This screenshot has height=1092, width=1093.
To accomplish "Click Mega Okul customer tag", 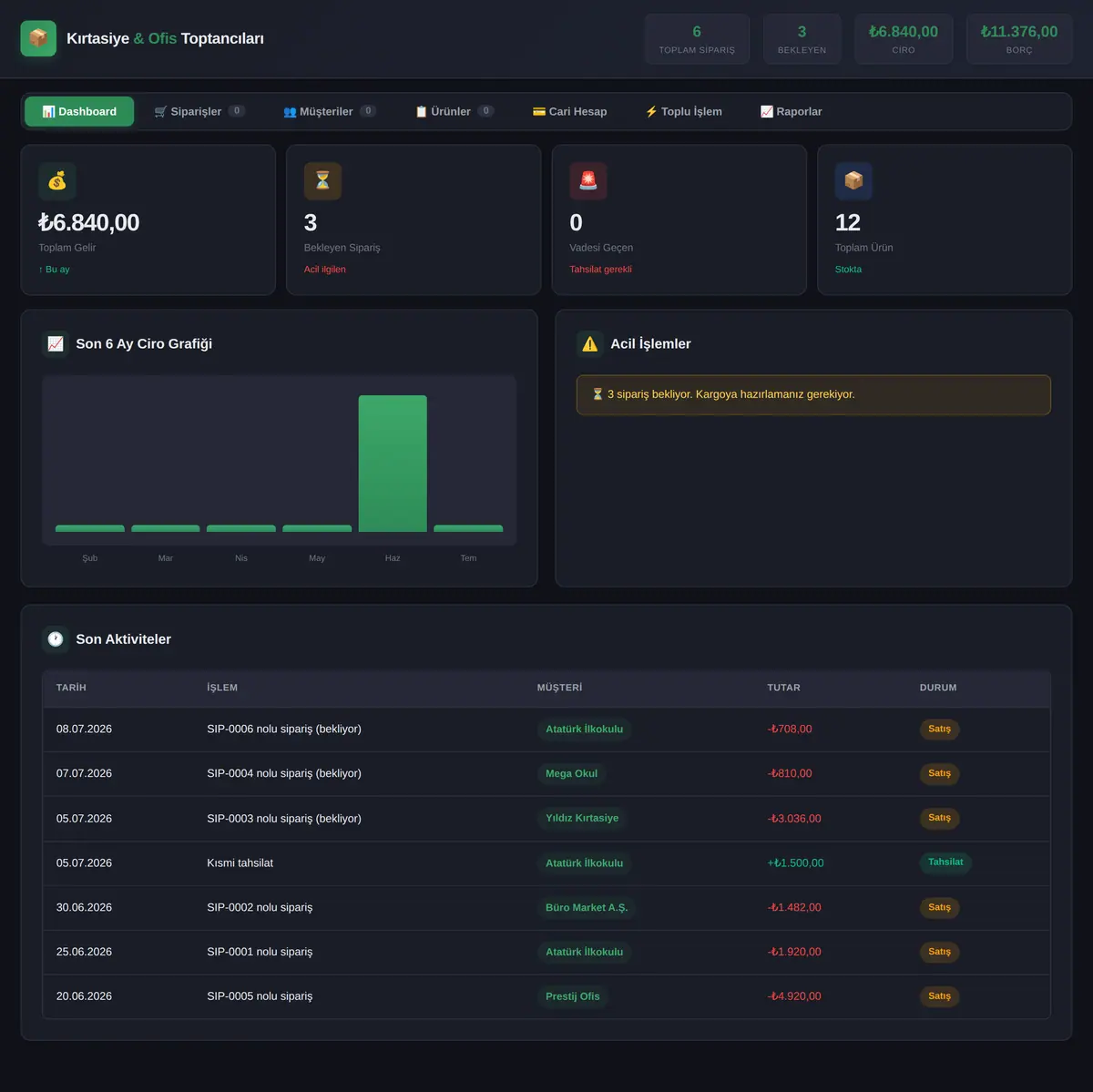I will pyautogui.click(x=572, y=773).
